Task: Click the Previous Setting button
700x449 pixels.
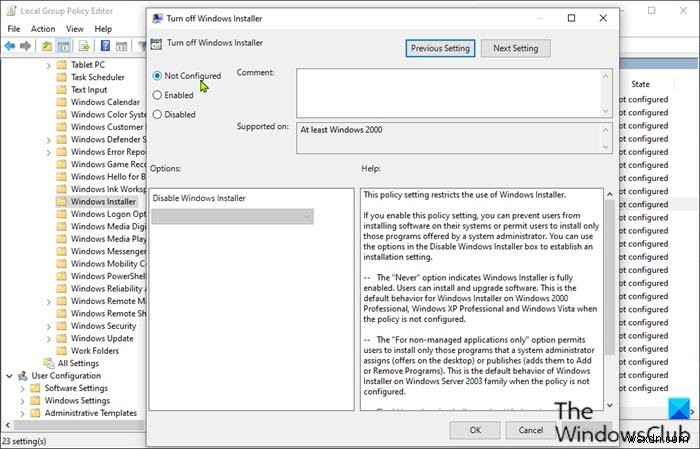Action: (440, 48)
